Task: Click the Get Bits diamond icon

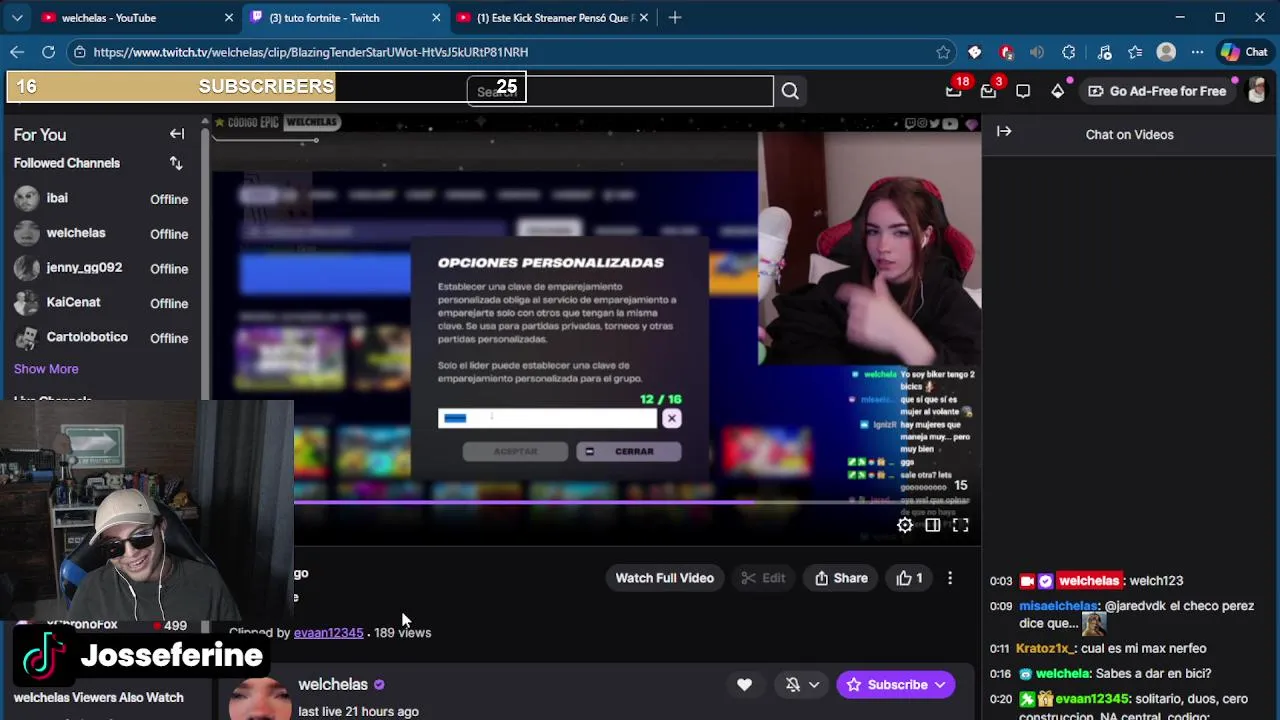Action: (1058, 91)
